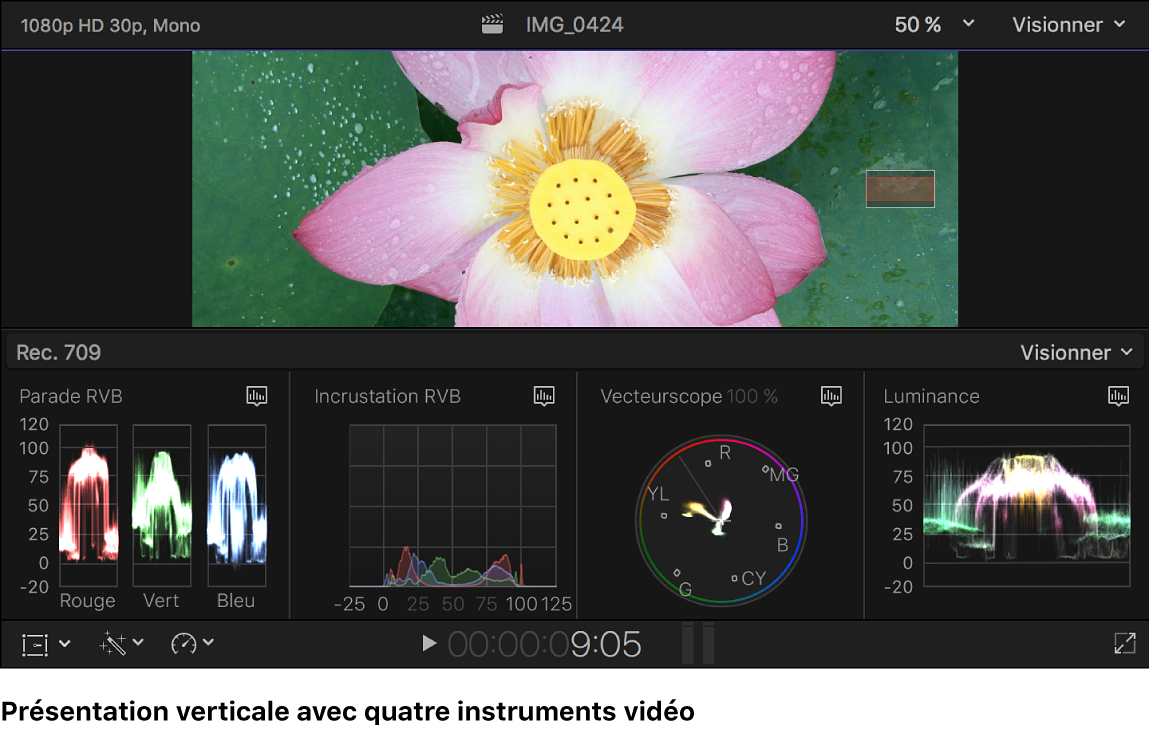This screenshot has width=1149, height=734.
Task: Click the fullscreen expand icon
Action: pyautogui.click(x=1124, y=644)
